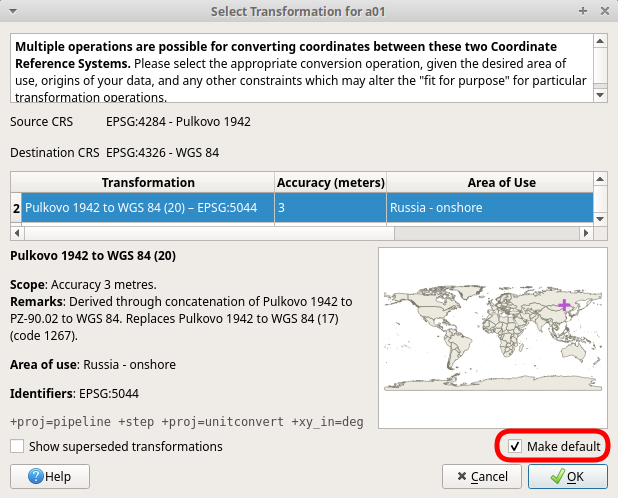The width and height of the screenshot is (618, 498).
Task: Close the Select Transformation dialog
Action: point(603,11)
